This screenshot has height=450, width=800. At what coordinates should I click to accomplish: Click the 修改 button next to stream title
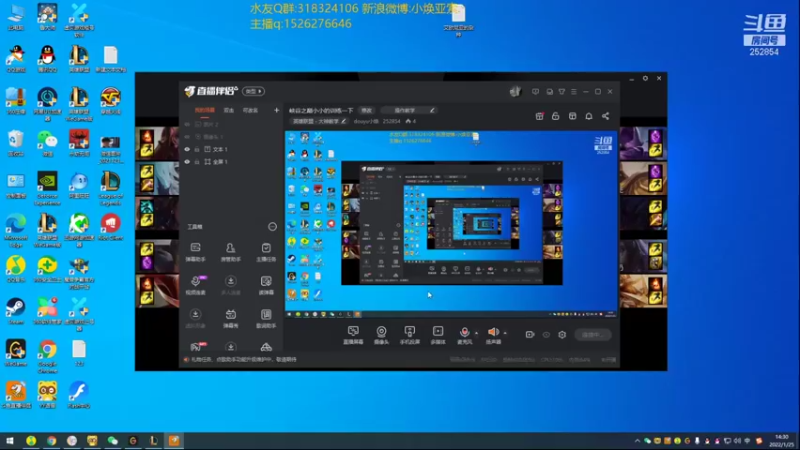click(367, 110)
